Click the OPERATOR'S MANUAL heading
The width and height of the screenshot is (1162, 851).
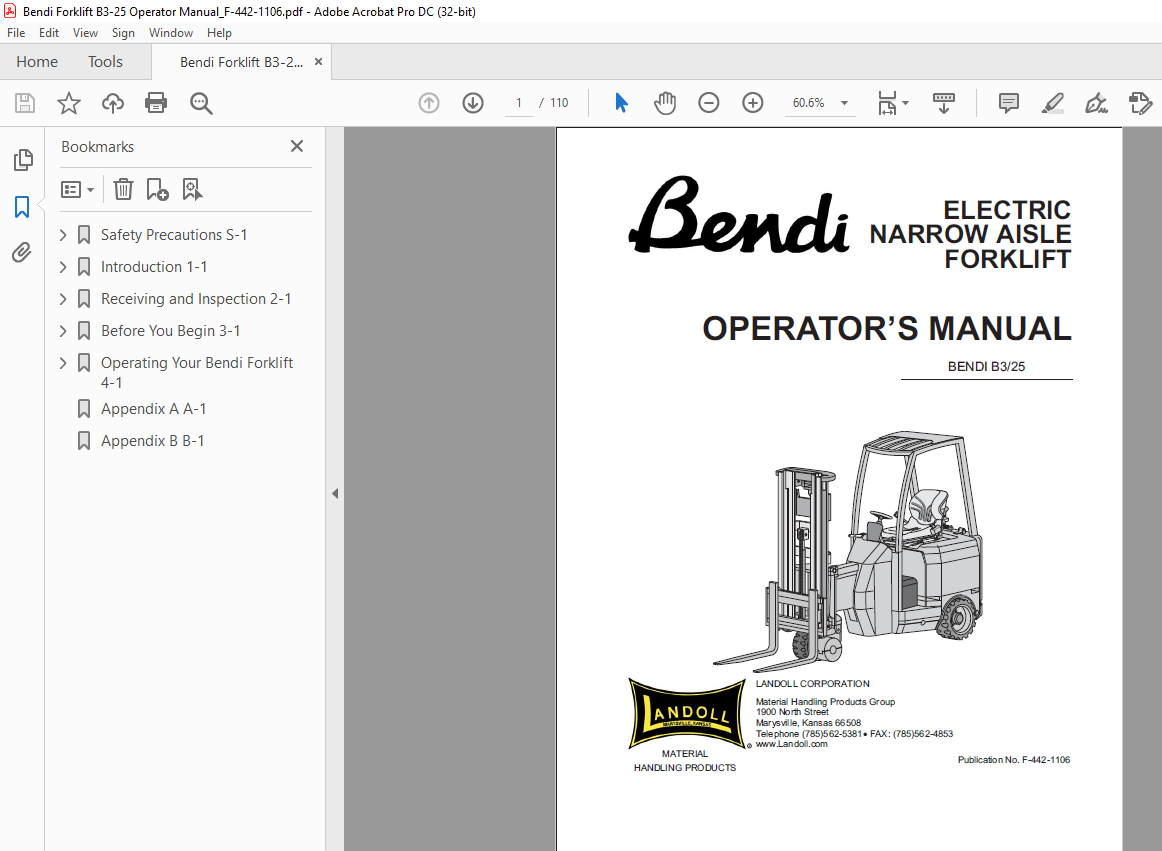pyautogui.click(x=886, y=328)
